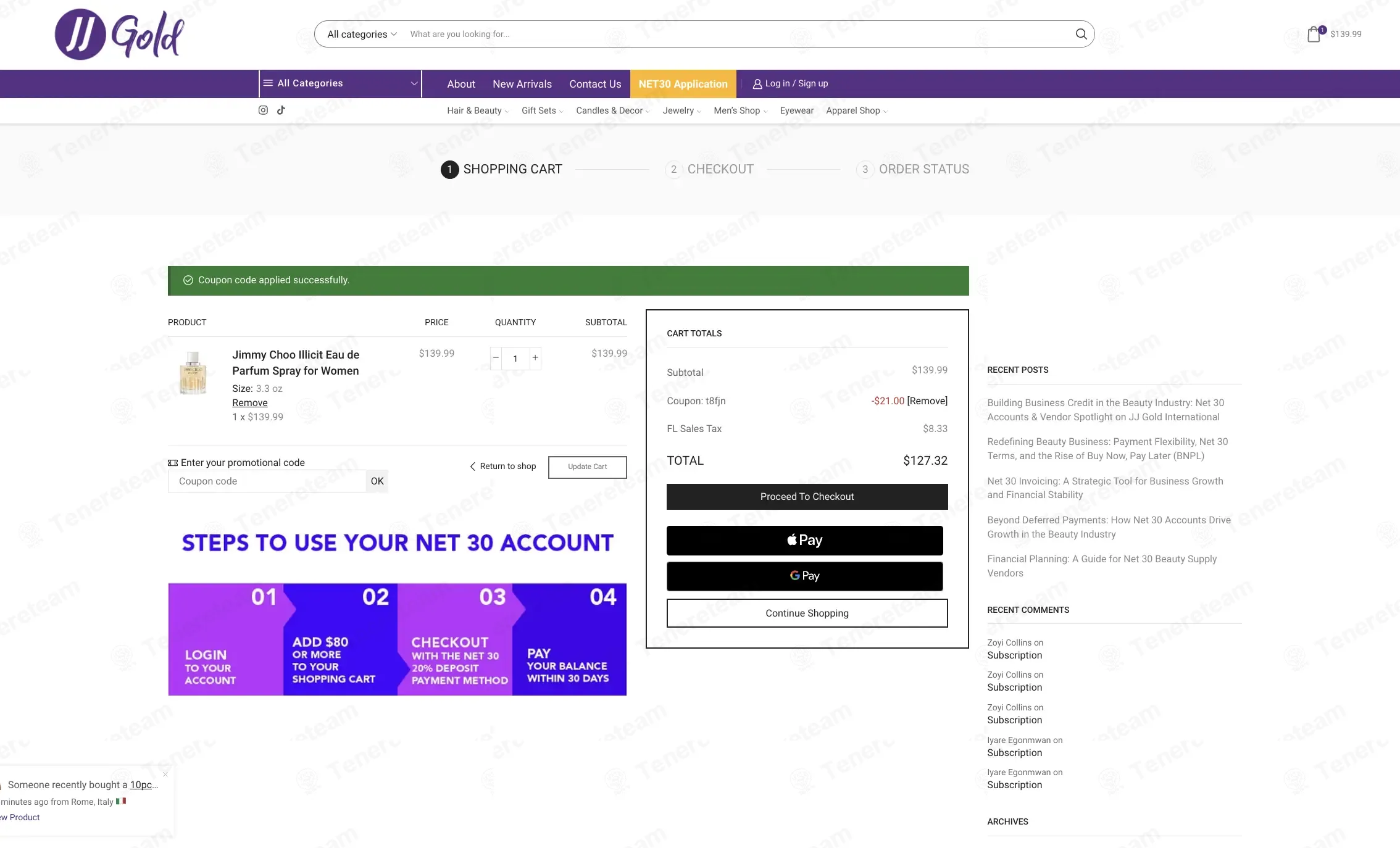
Task: Click Continue Shopping button
Action: (x=807, y=613)
